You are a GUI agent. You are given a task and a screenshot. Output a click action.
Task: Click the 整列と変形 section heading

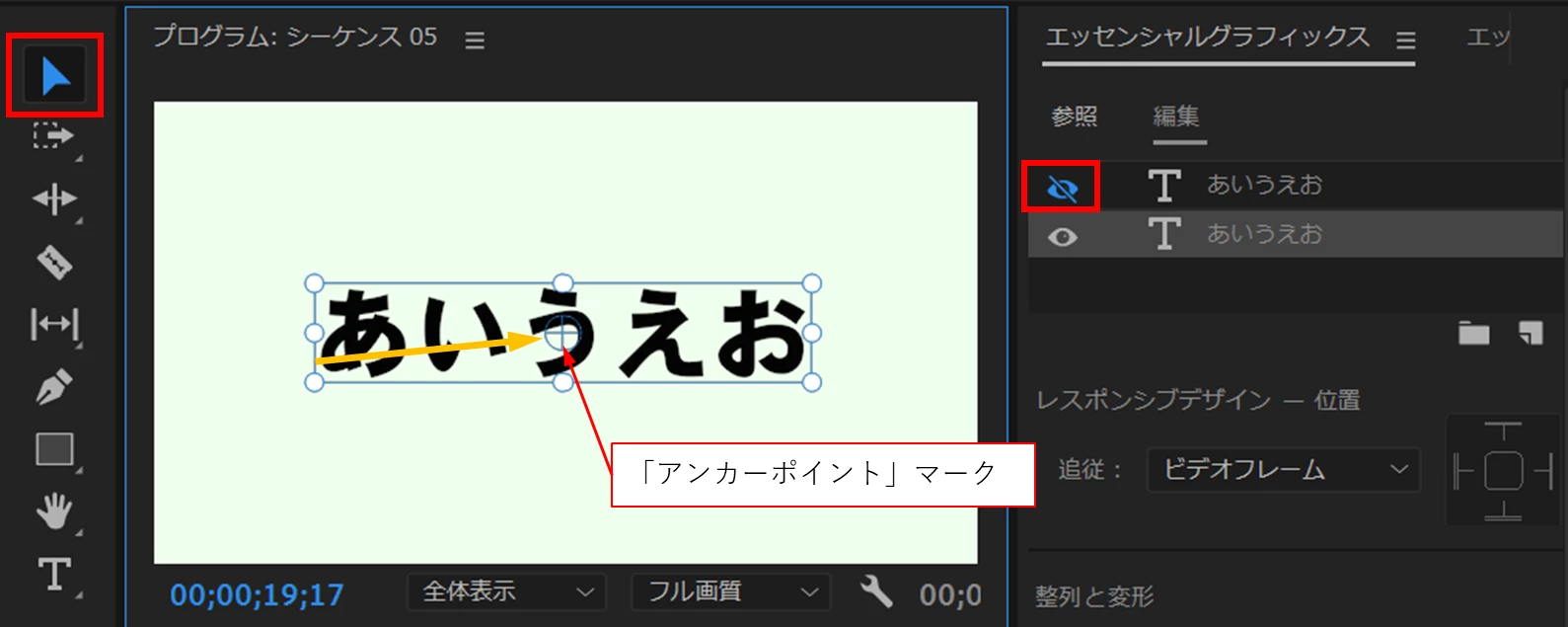[x=1094, y=596]
